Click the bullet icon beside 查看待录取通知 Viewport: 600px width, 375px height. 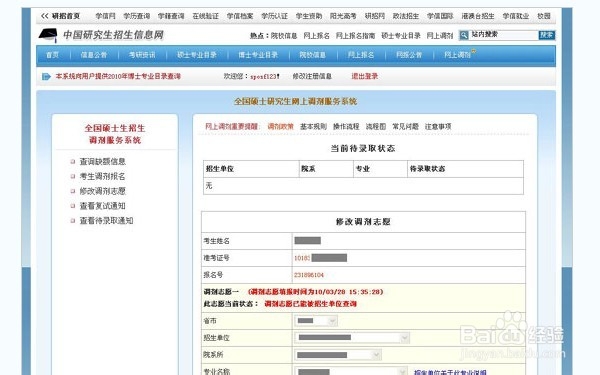[73, 220]
